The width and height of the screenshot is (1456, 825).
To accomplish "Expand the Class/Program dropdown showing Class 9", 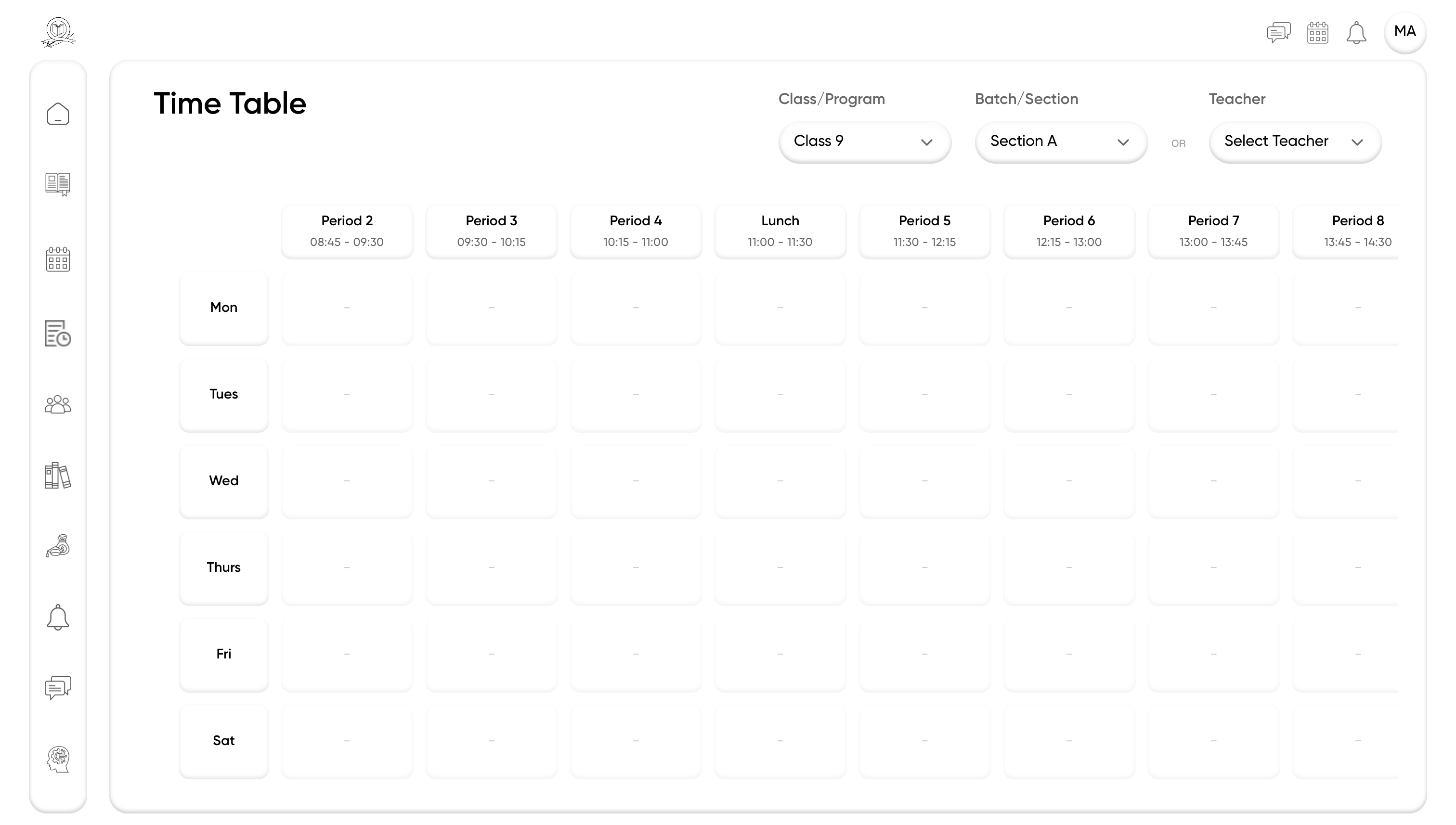I will (864, 142).
